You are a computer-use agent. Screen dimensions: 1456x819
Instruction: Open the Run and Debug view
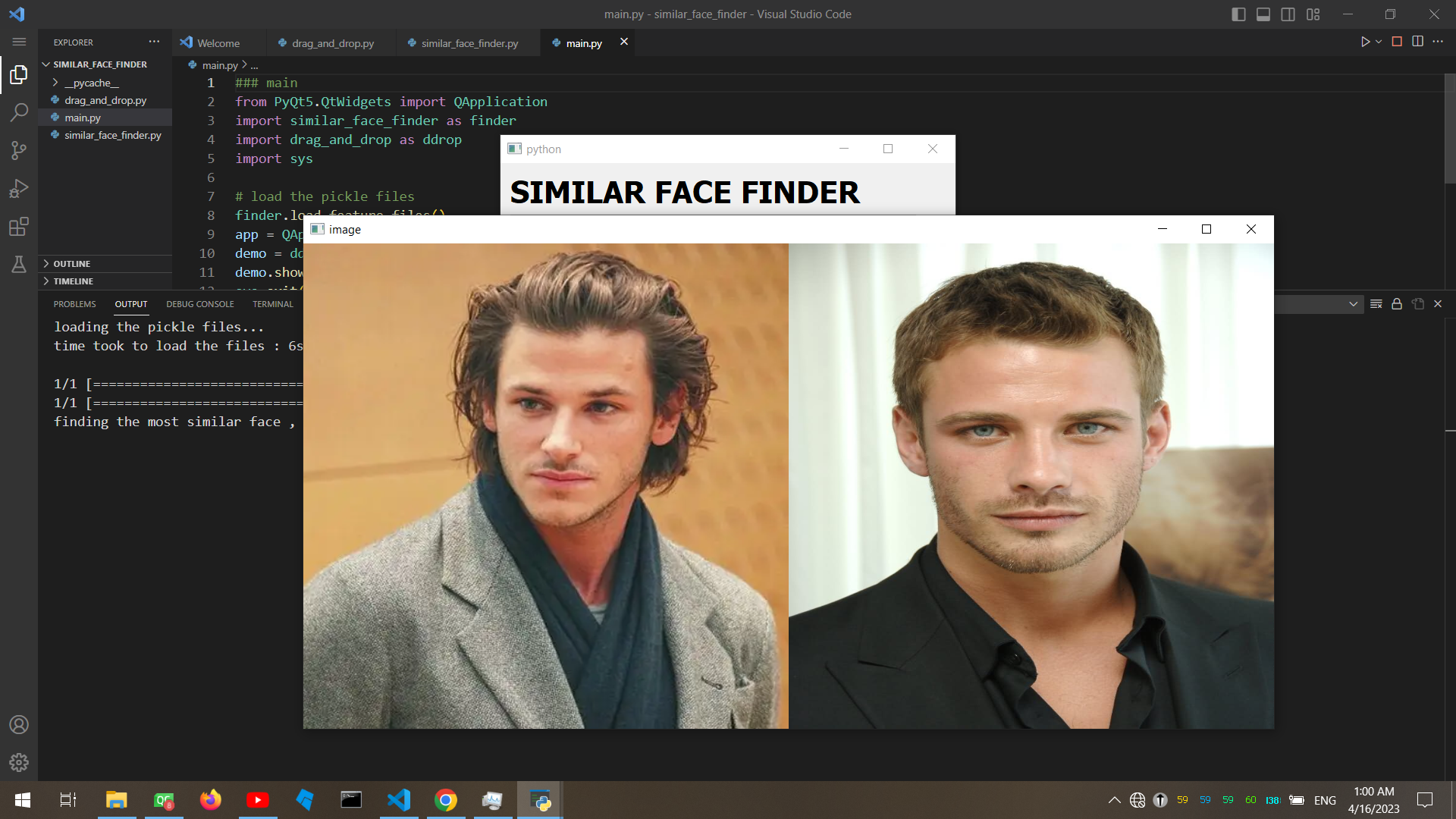[x=19, y=188]
